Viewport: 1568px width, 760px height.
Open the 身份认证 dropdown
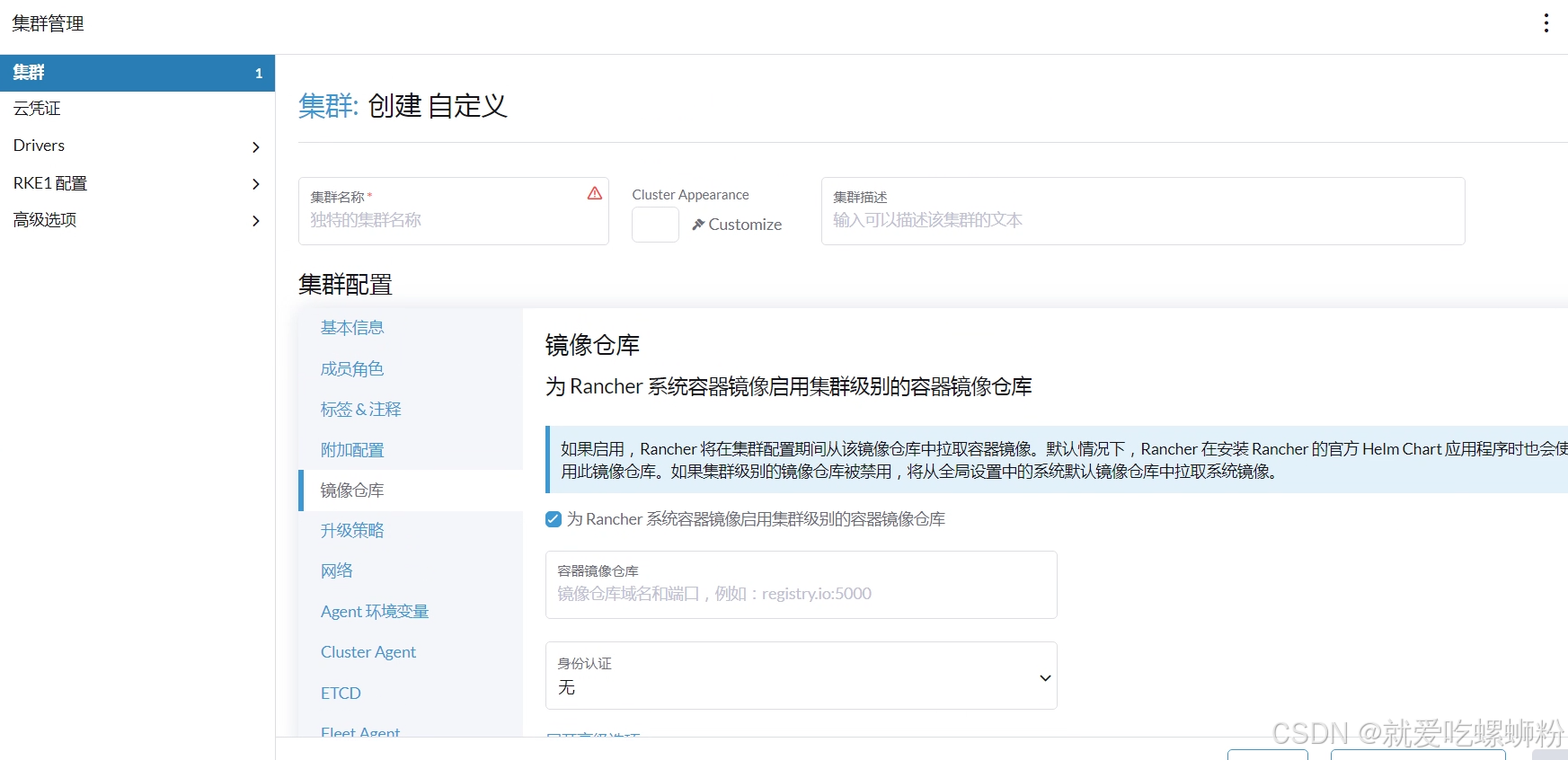(802, 676)
